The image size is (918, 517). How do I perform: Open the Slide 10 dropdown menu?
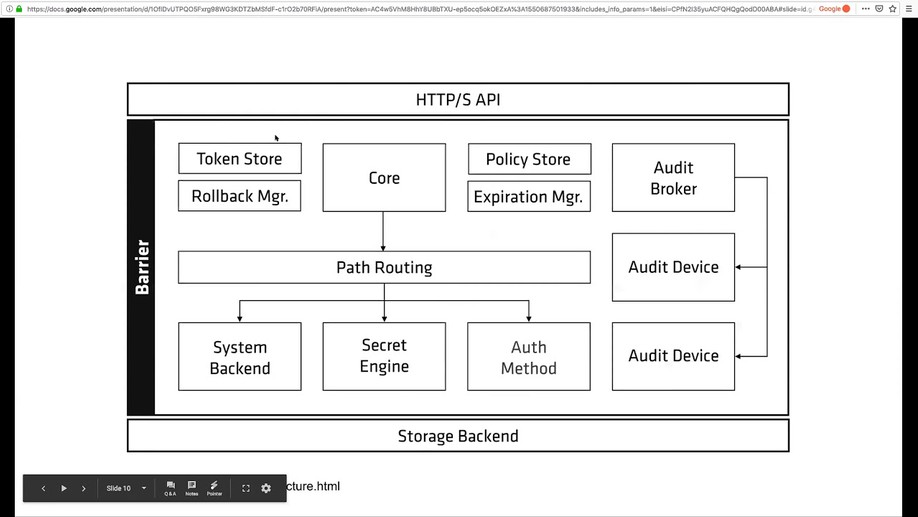point(126,488)
